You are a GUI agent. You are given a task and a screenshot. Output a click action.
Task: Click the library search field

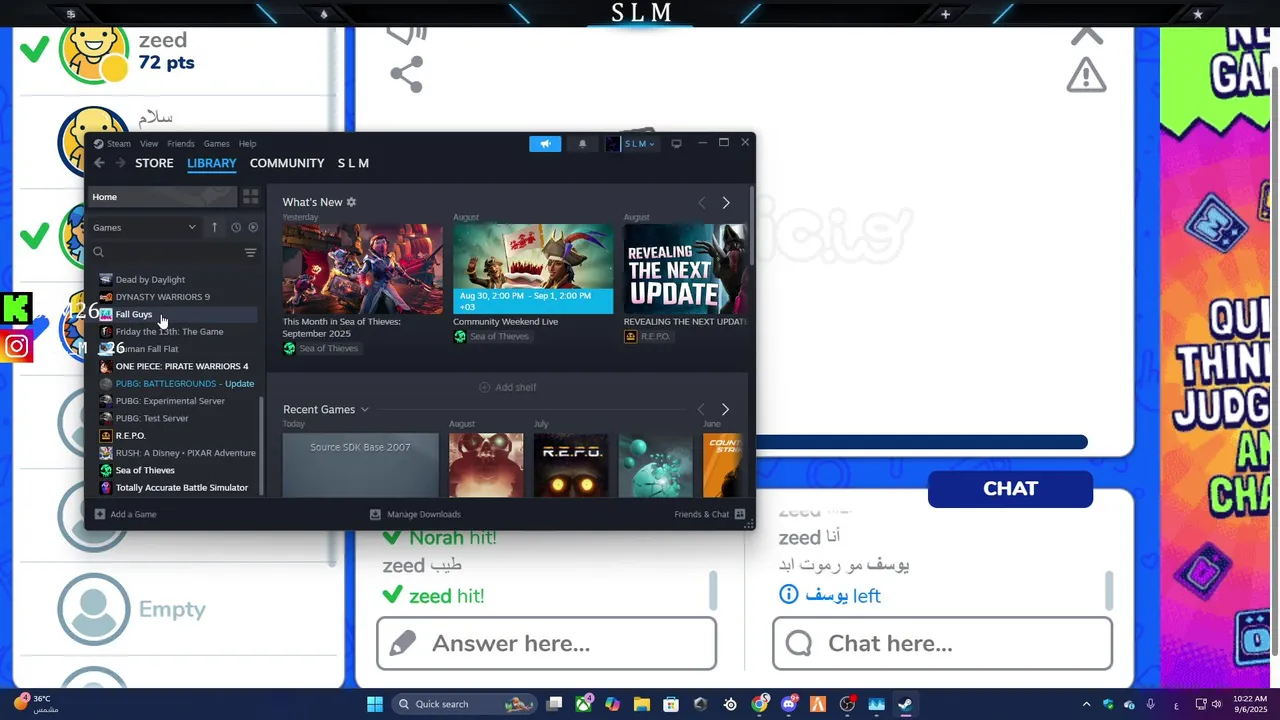click(165, 252)
